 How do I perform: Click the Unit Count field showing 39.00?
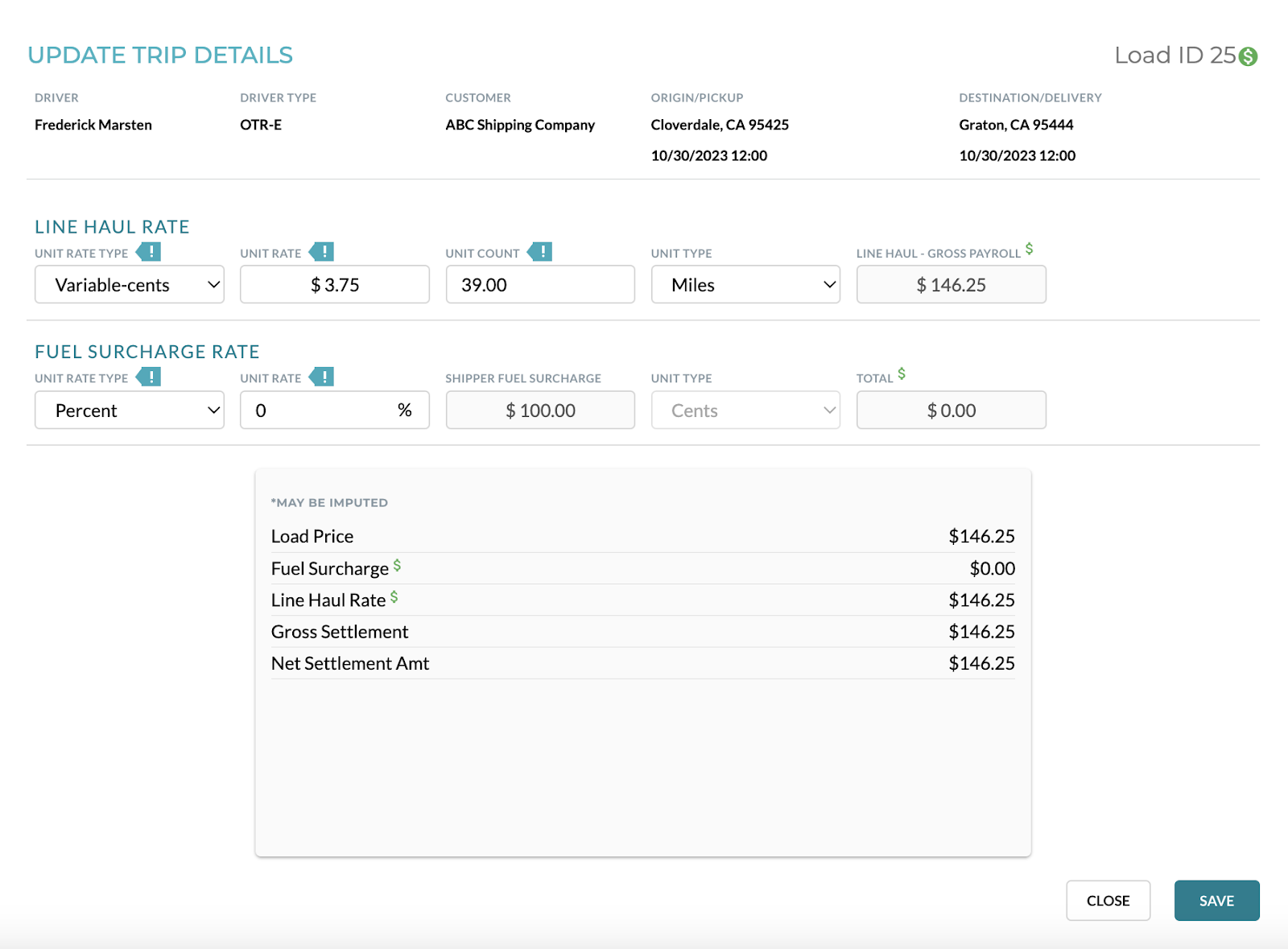539,284
